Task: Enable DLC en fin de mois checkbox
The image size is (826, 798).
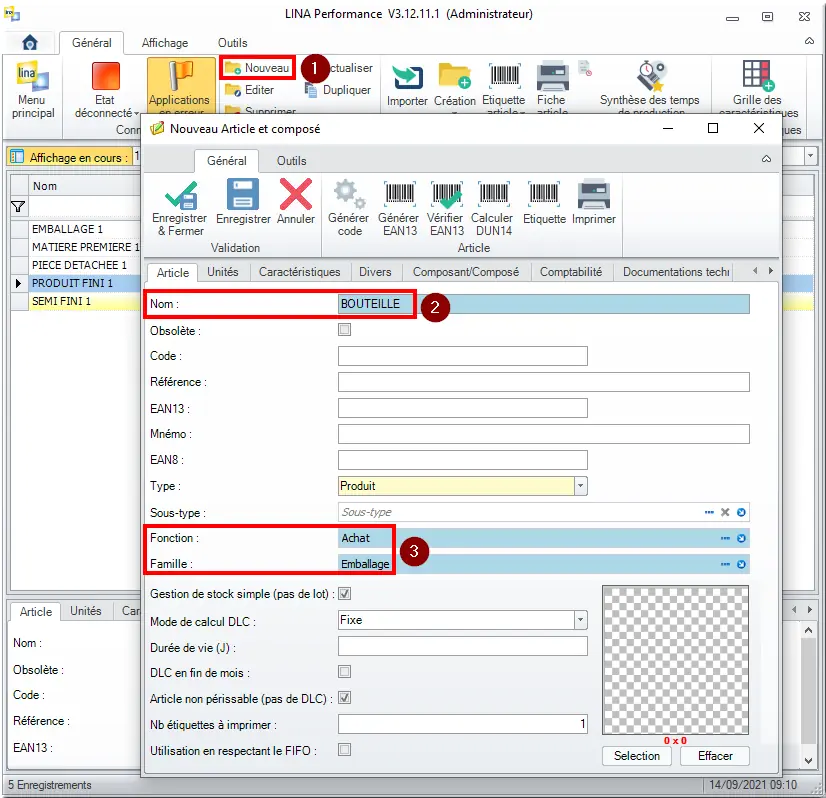Action: [x=345, y=672]
